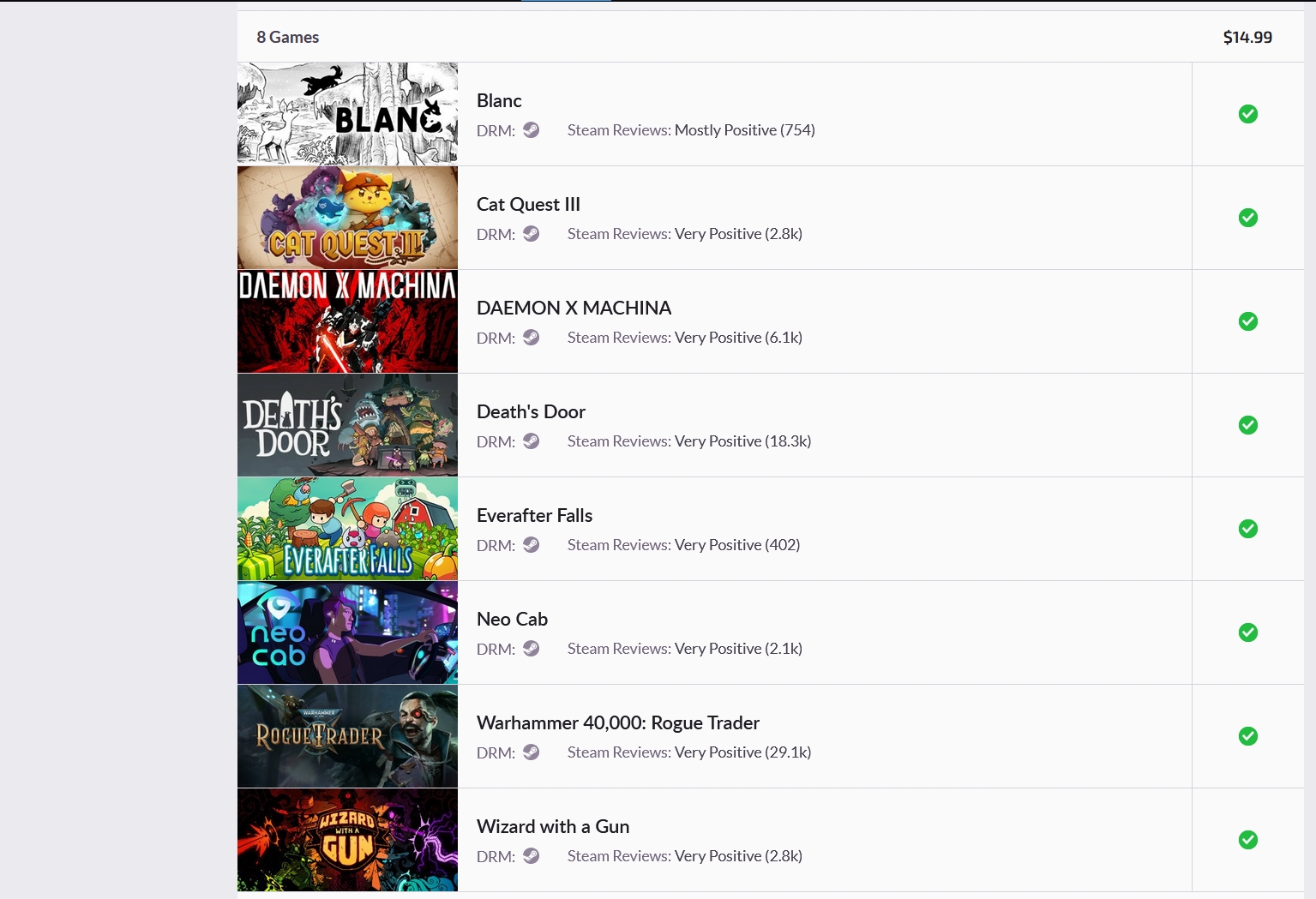Click 'Mostly Positive (754)' review text
The height and width of the screenshot is (899, 1316).
click(x=745, y=130)
